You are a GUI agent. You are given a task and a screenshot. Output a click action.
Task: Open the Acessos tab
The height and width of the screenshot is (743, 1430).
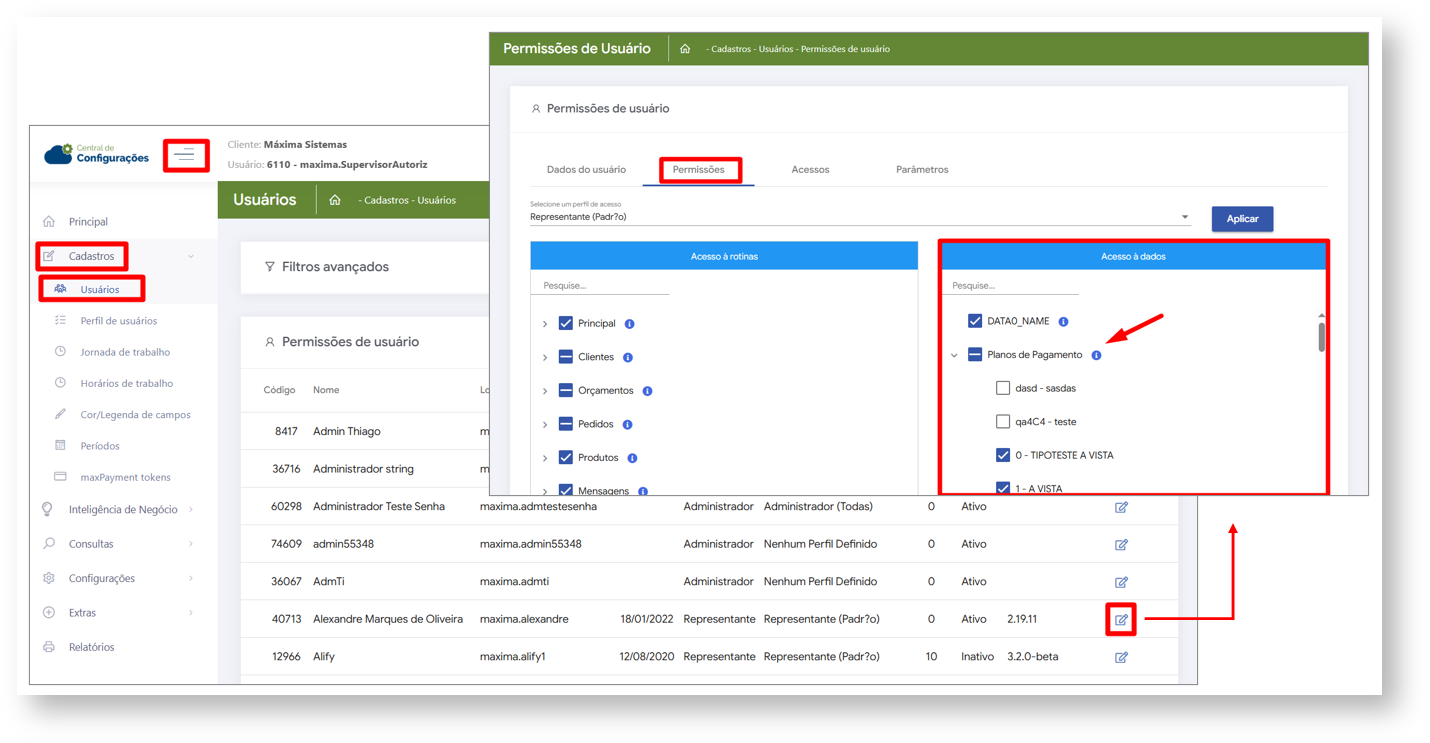pos(810,170)
